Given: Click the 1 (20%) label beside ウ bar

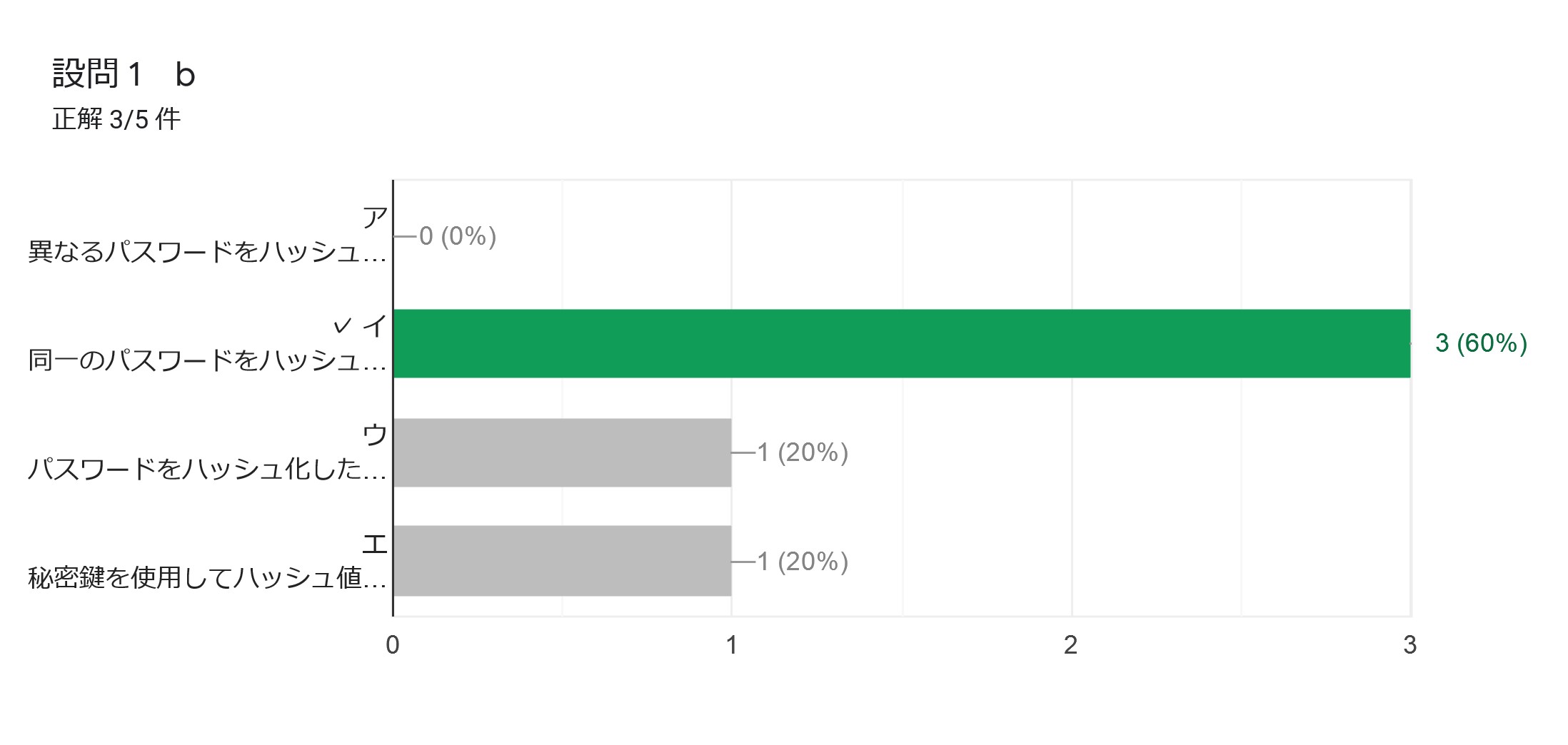Looking at the screenshot, I should (803, 452).
